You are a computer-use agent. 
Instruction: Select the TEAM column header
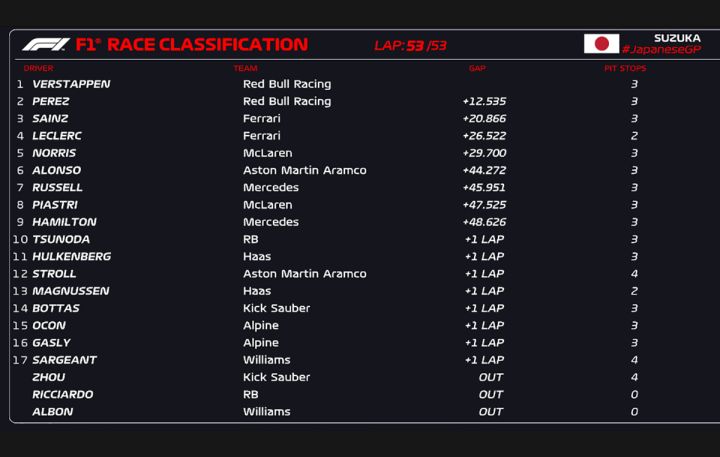[245, 68]
